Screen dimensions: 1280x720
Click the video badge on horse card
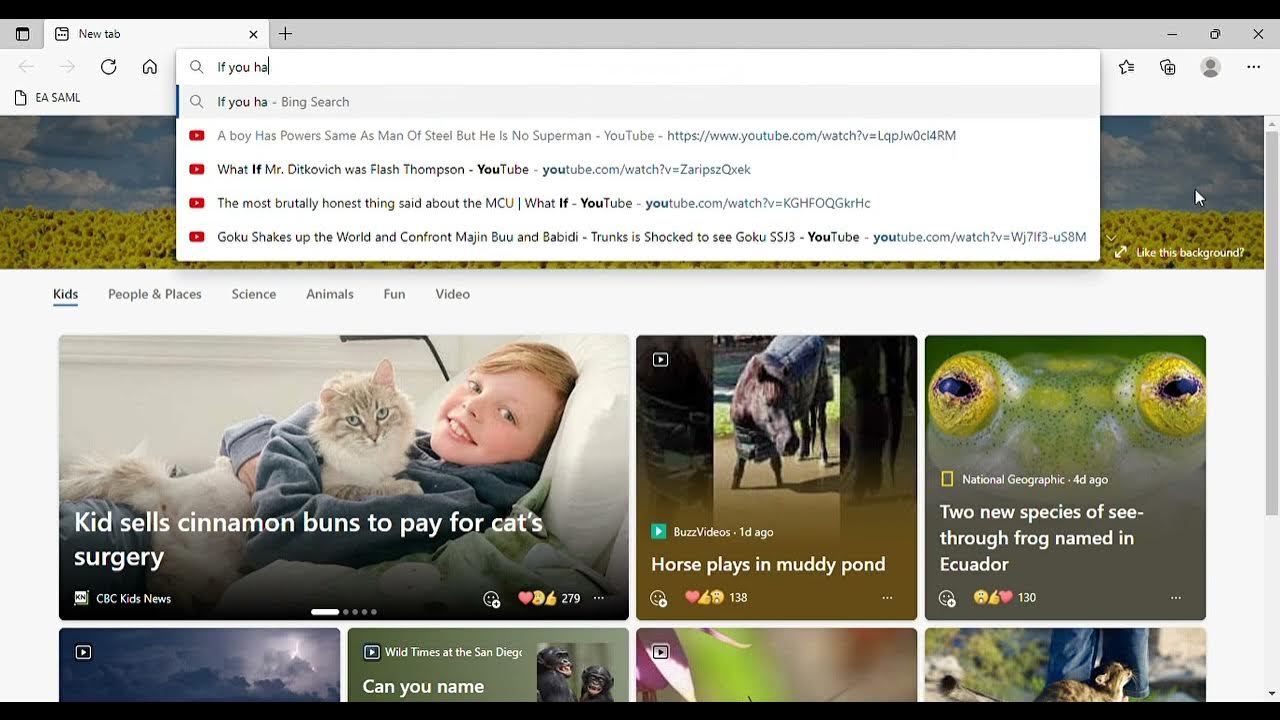(660, 359)
